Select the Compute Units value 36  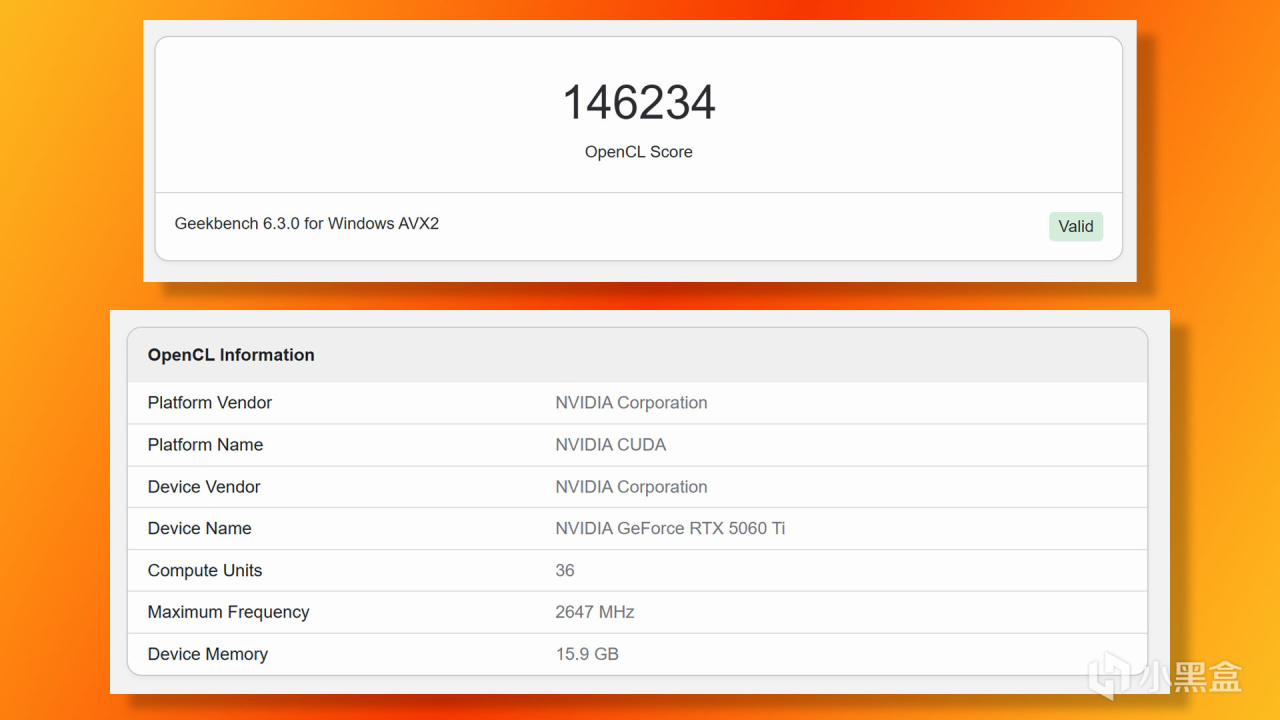point(565,571)
